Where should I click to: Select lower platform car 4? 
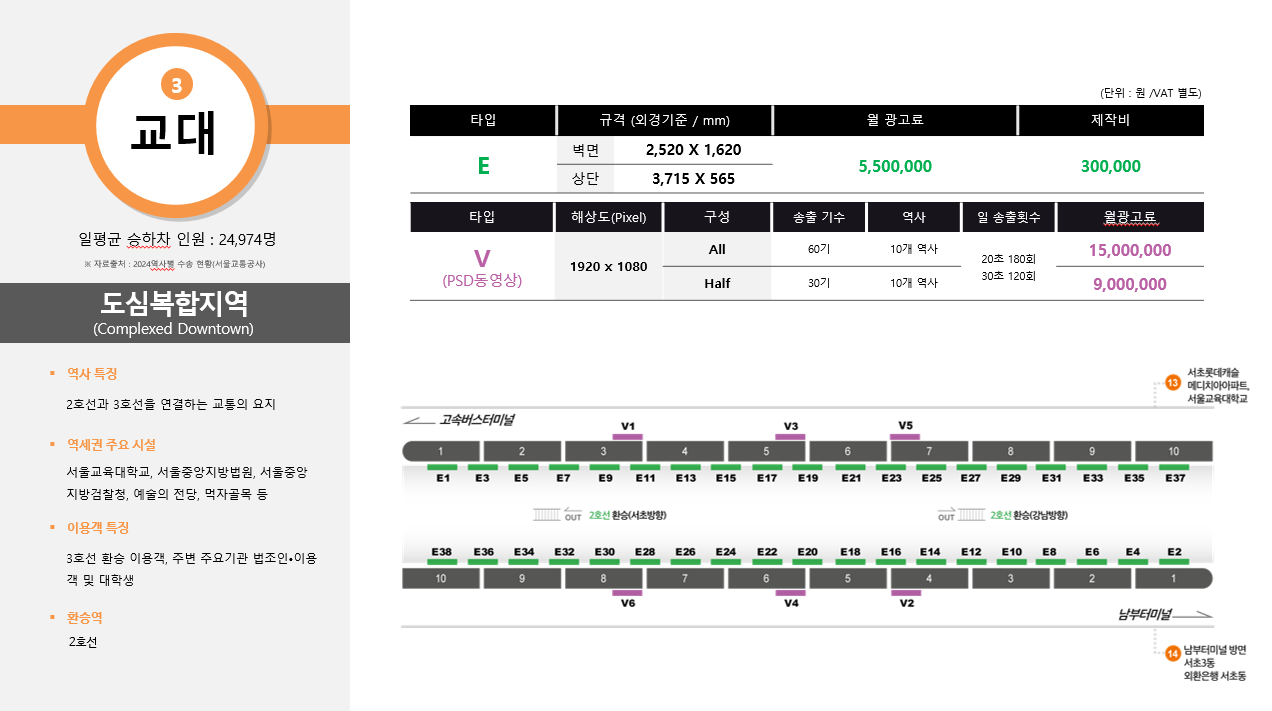pos(929,578)
